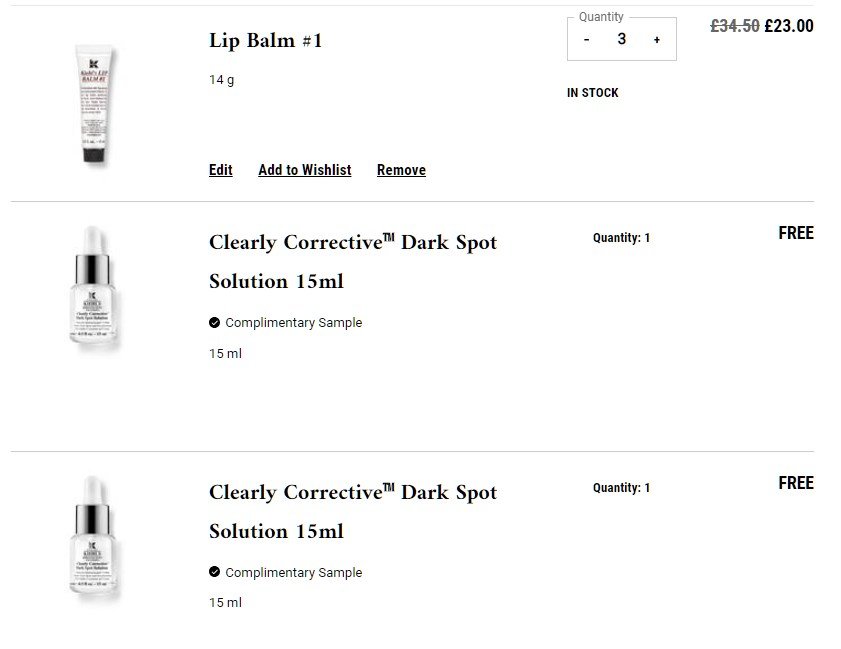Add Lip Balm #1 to Wishlist
This screenshot has width=841, height=649.
tap(305, 170)
